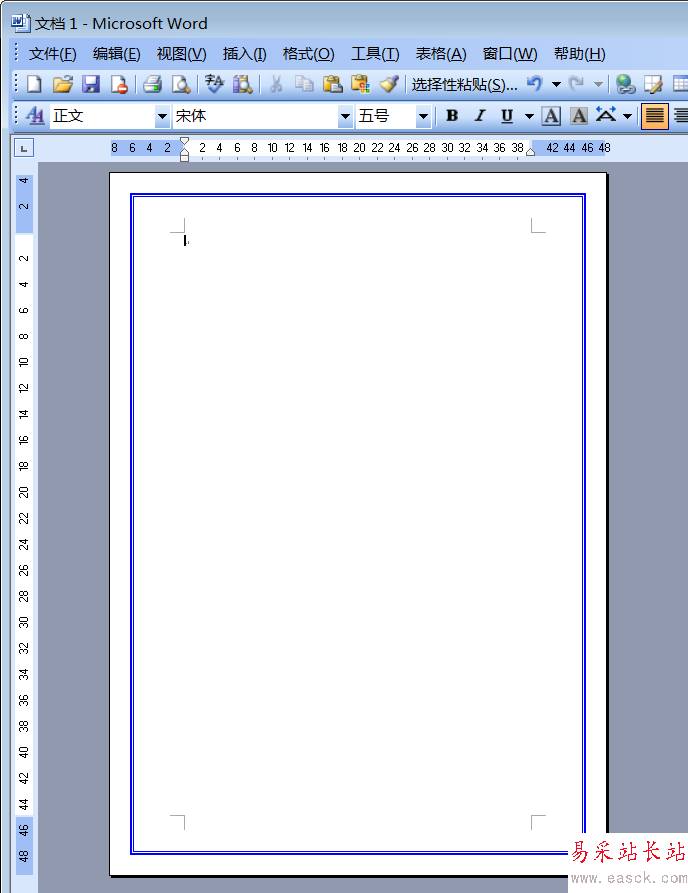Click in the document at the text cursor

[185, 241]
